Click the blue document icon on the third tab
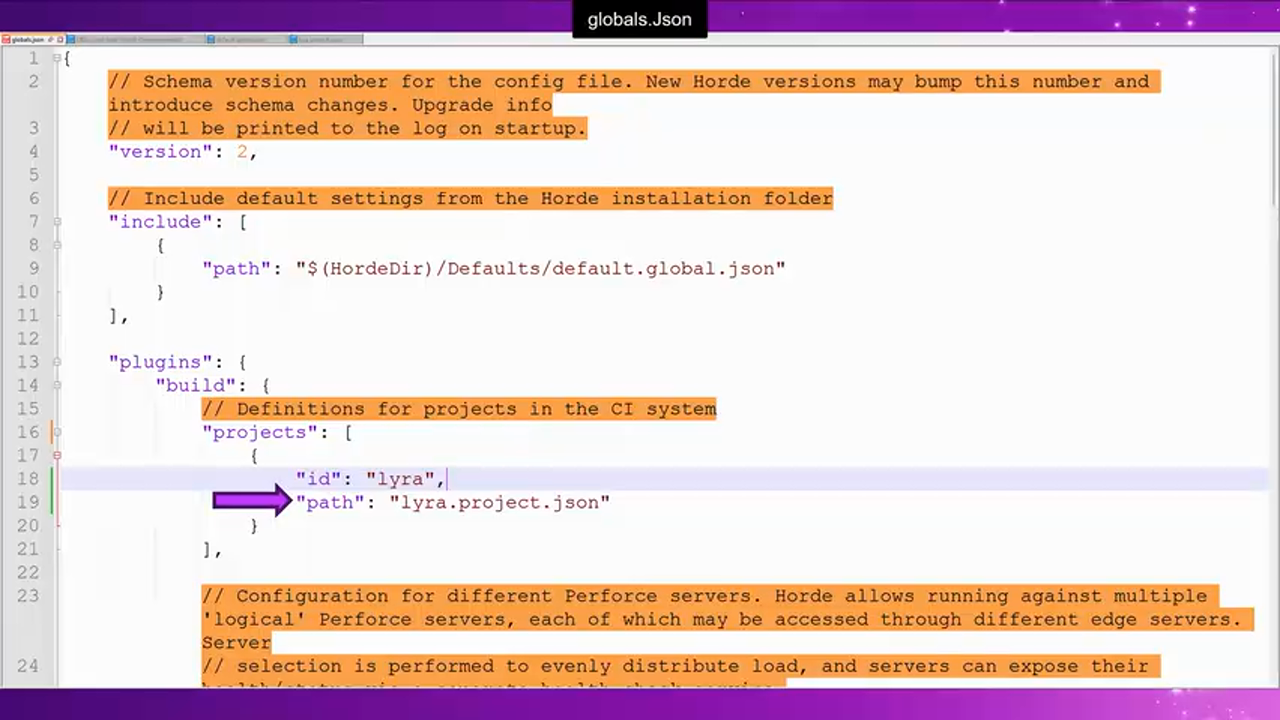Screen dimensions: 1280x720 (x=209, y=40)
